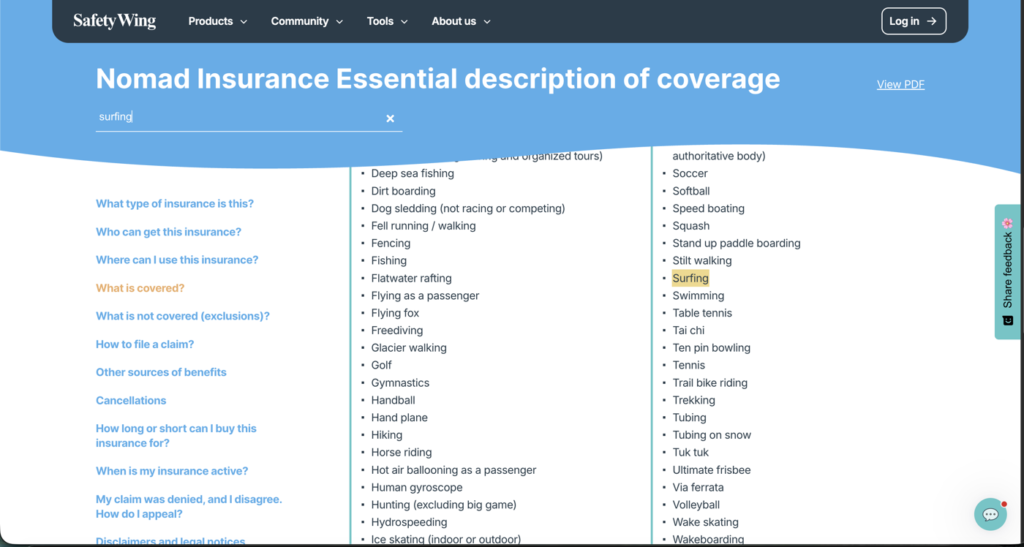Click the Trekking entry
The height and width of the screenshot is (547, 1024).
point(694,400)
